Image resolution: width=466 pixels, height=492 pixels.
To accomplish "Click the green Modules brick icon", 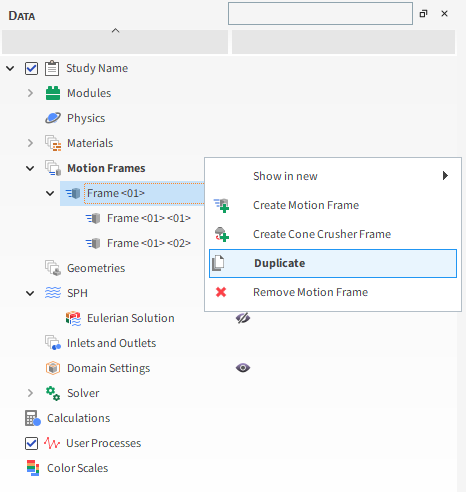I will pos(53,93).
